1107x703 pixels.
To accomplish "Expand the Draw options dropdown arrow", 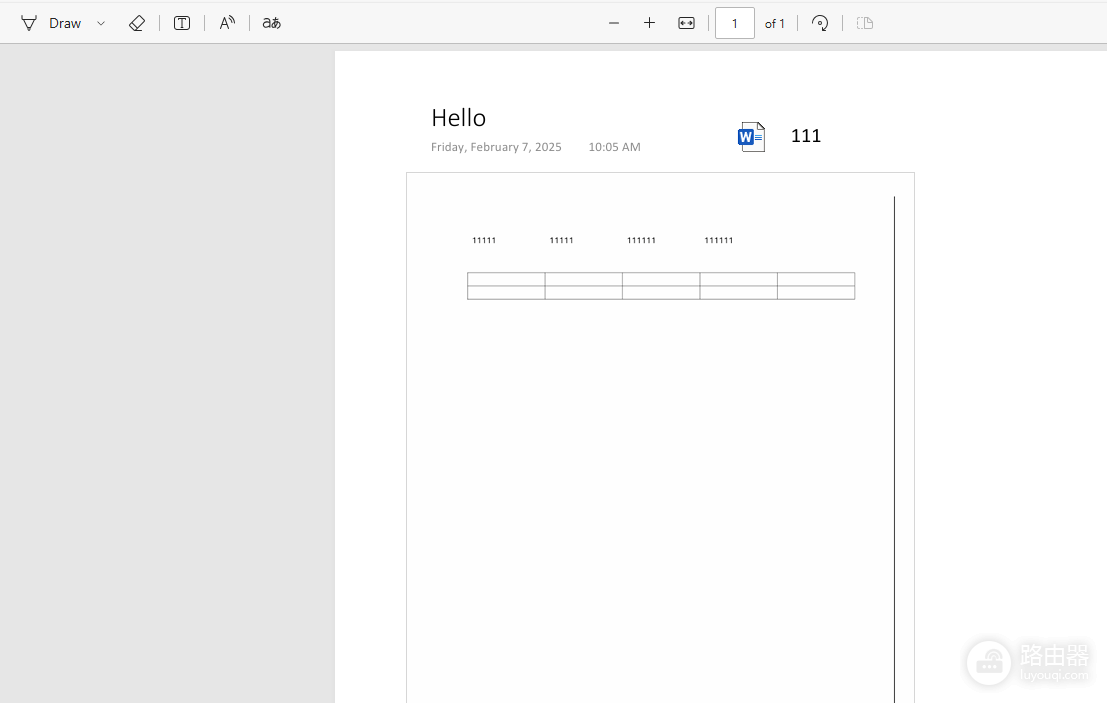I will (x=101, y=23).
